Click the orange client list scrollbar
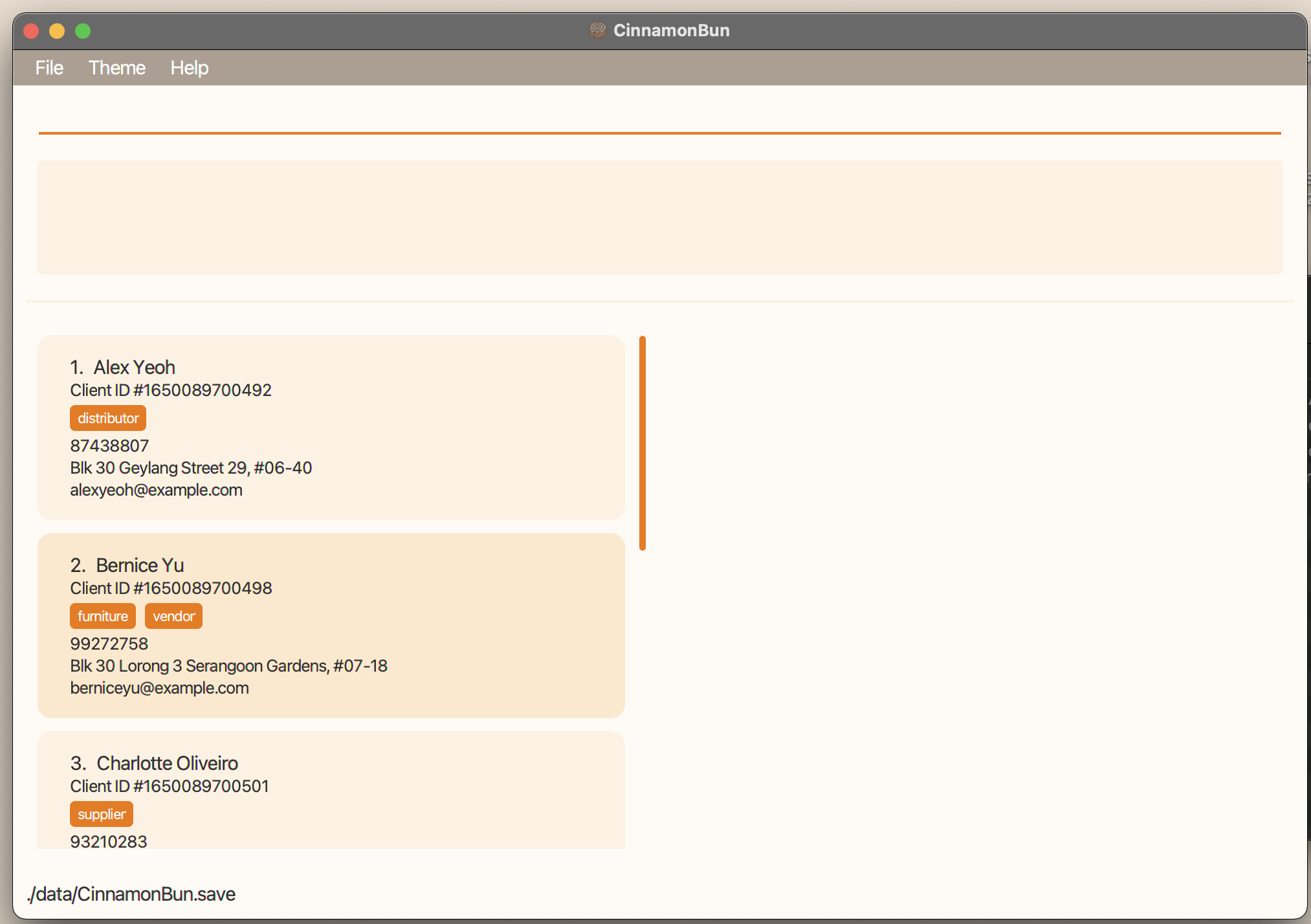The height and width of the screenshot is (924, 1311). pos(642,443)
